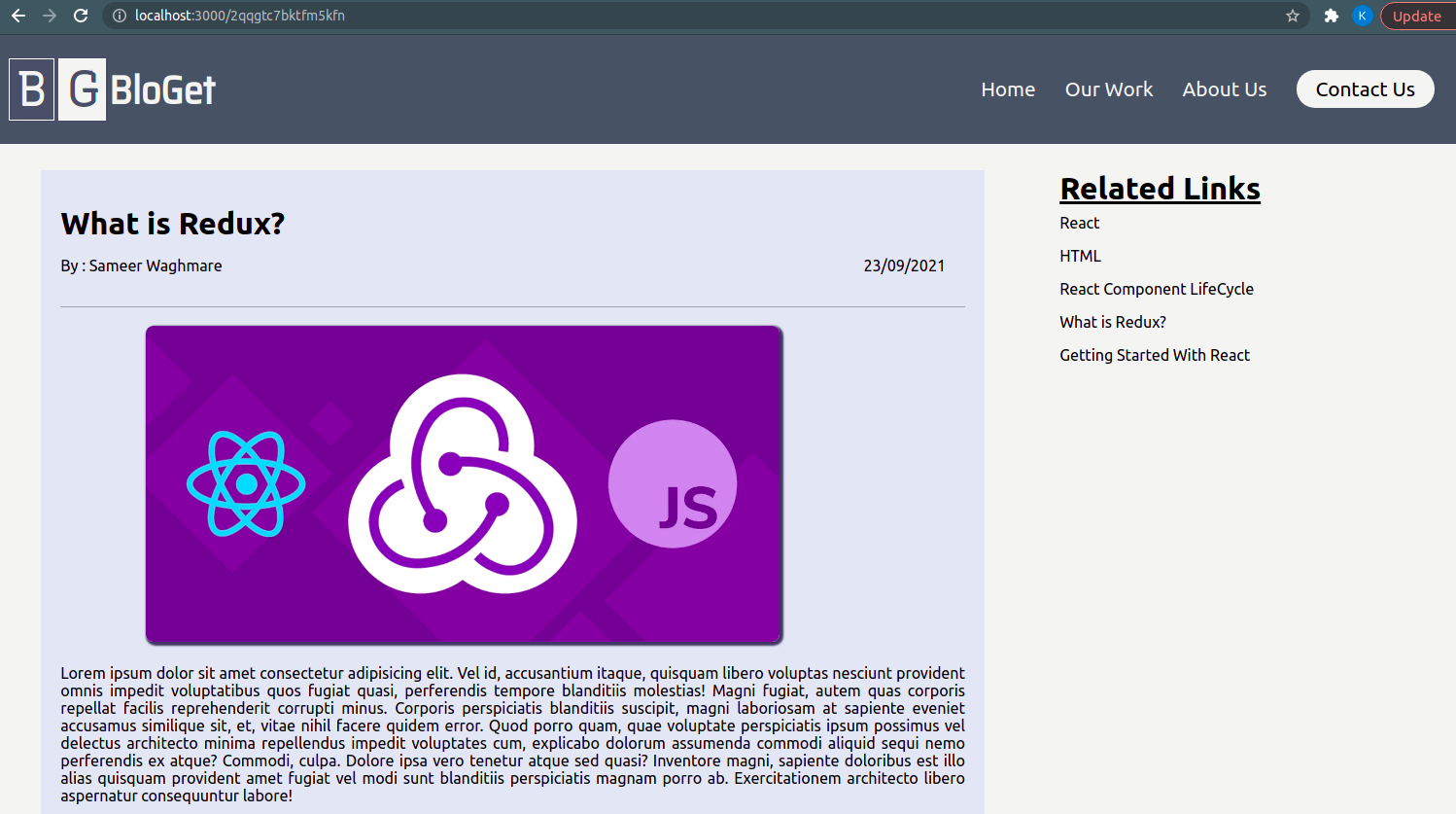Open browser extensions puzzle icon
This screenshot has width=1456, height=814.
tap(1332, 16)
